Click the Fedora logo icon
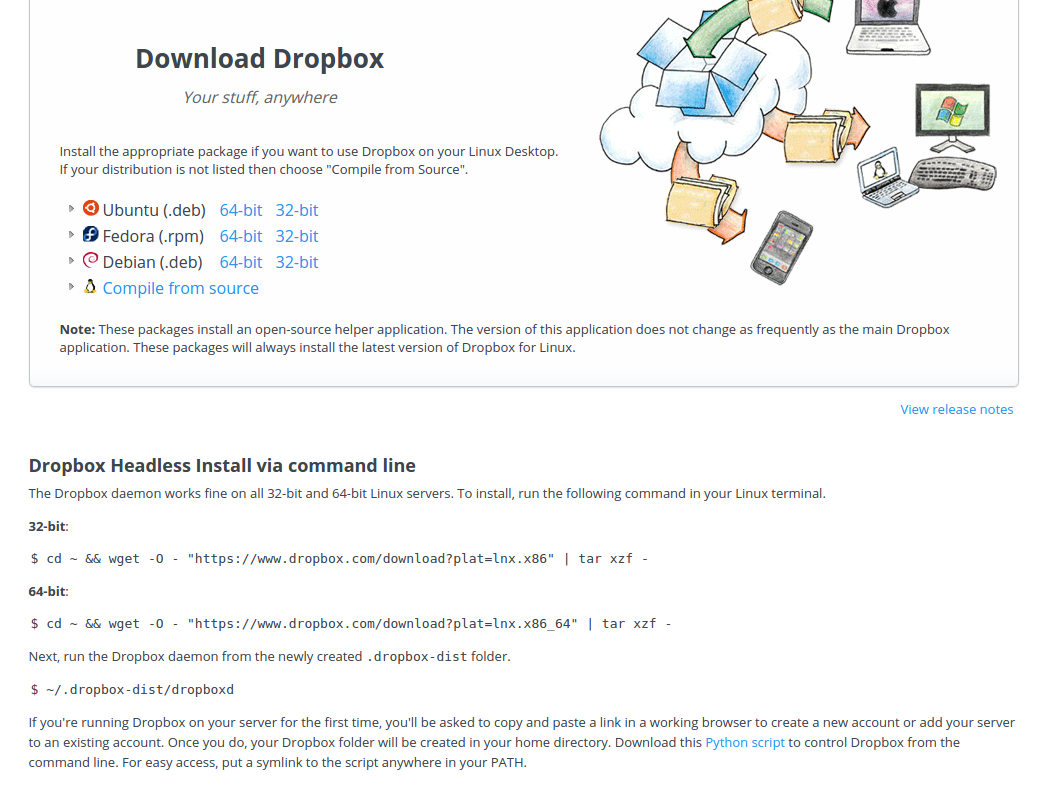The image size is (1037, 800). coord(91,234)
